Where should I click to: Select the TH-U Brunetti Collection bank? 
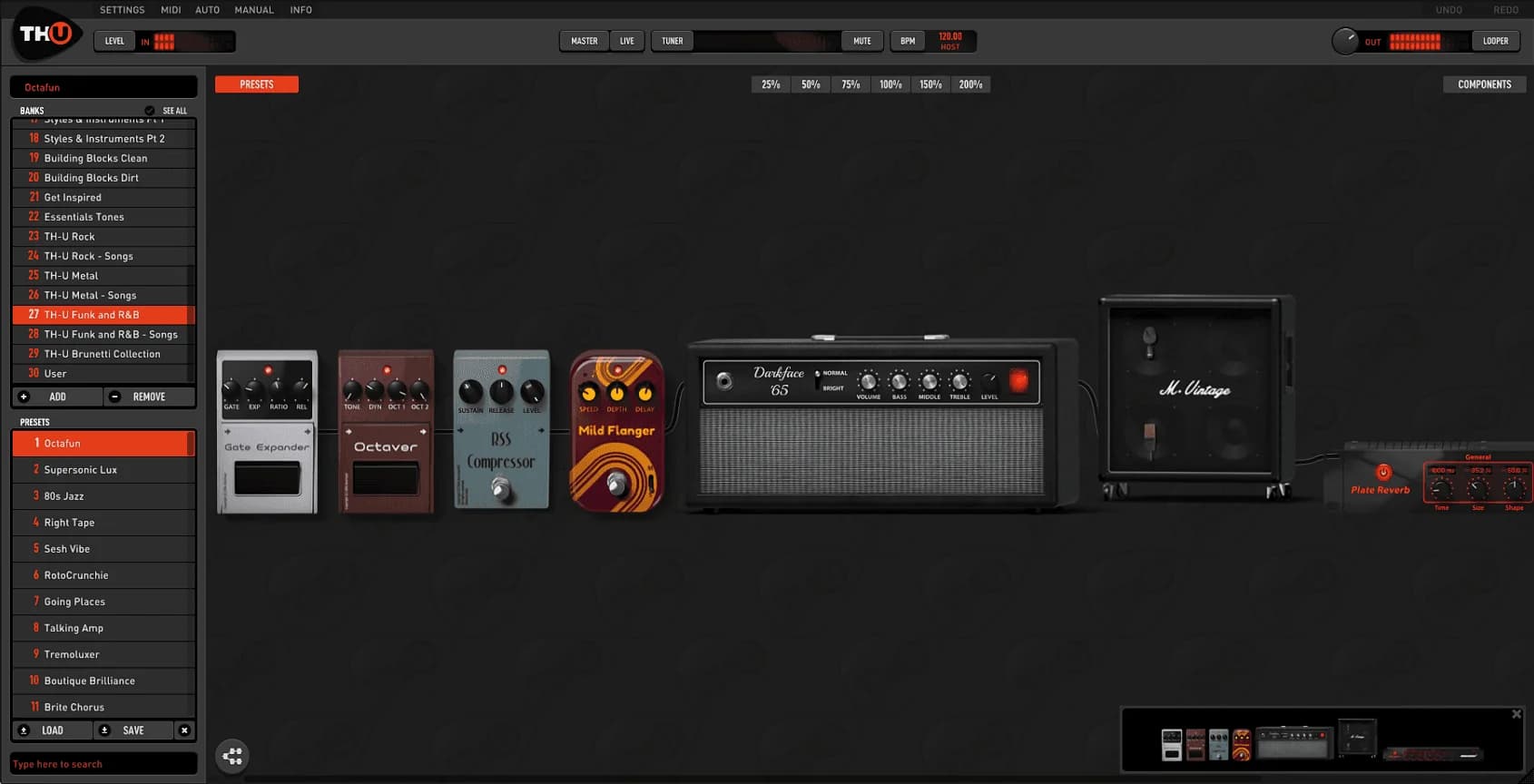coord(102,354)
